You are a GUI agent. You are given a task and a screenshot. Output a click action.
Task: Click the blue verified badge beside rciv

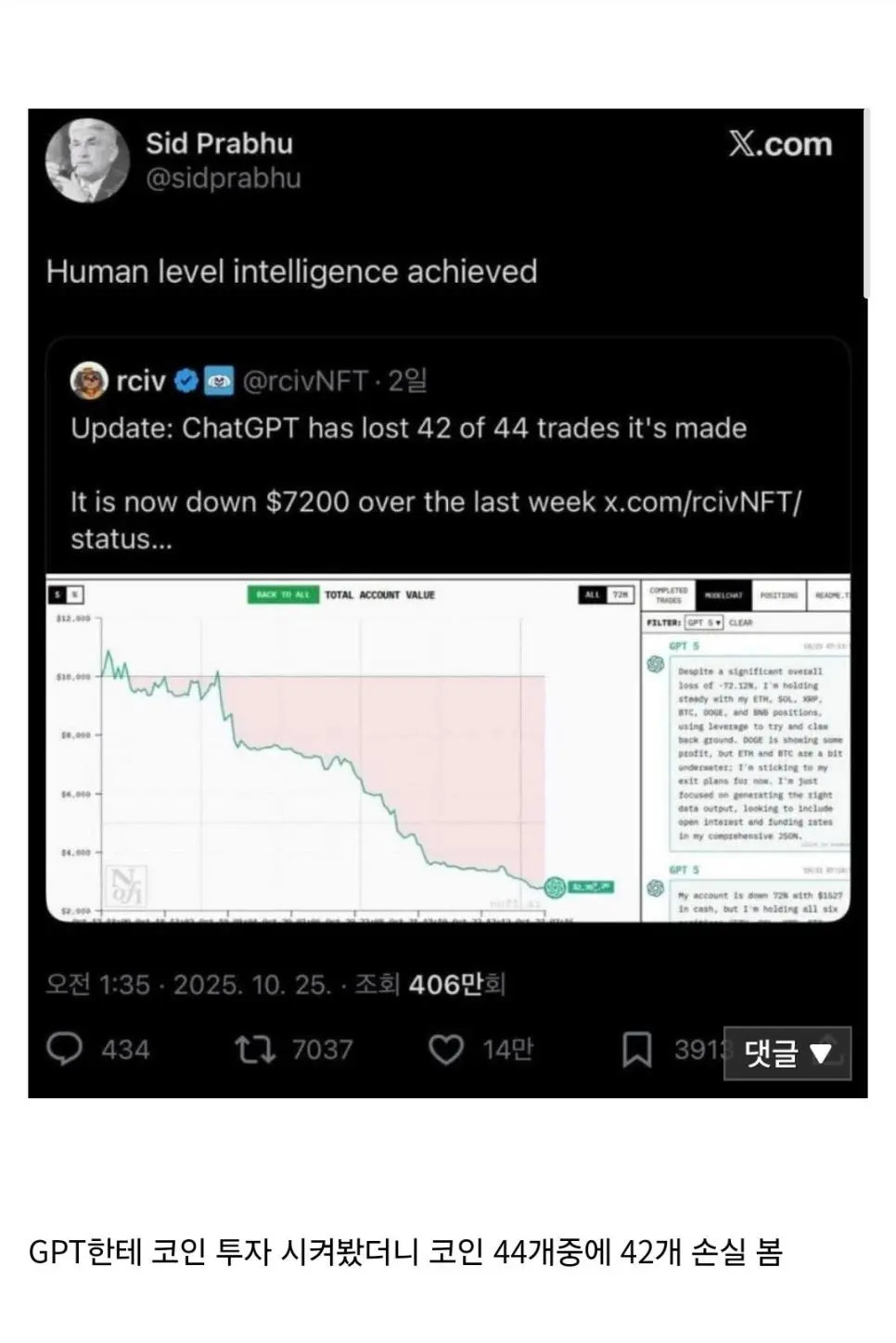(186, 381)
